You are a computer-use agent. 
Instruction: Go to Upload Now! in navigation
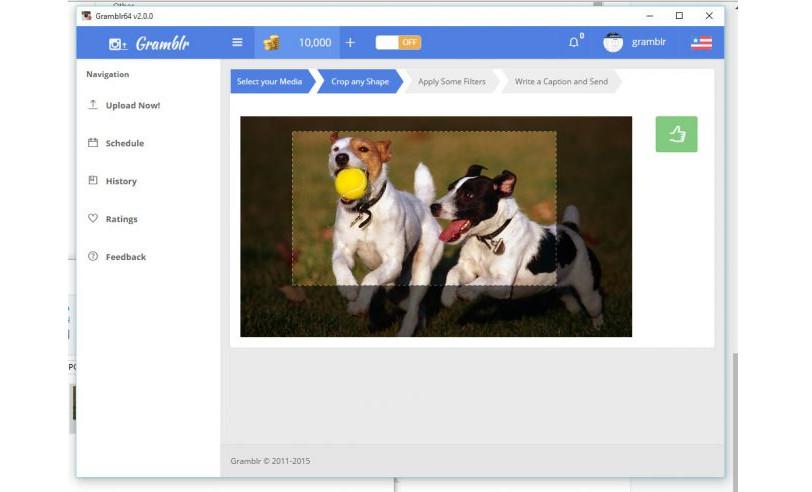[x=133, y=105]
